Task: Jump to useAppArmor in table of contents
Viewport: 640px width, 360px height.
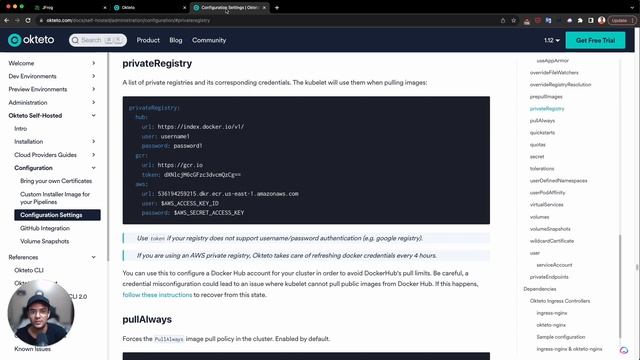Action: tap(552, 60)
